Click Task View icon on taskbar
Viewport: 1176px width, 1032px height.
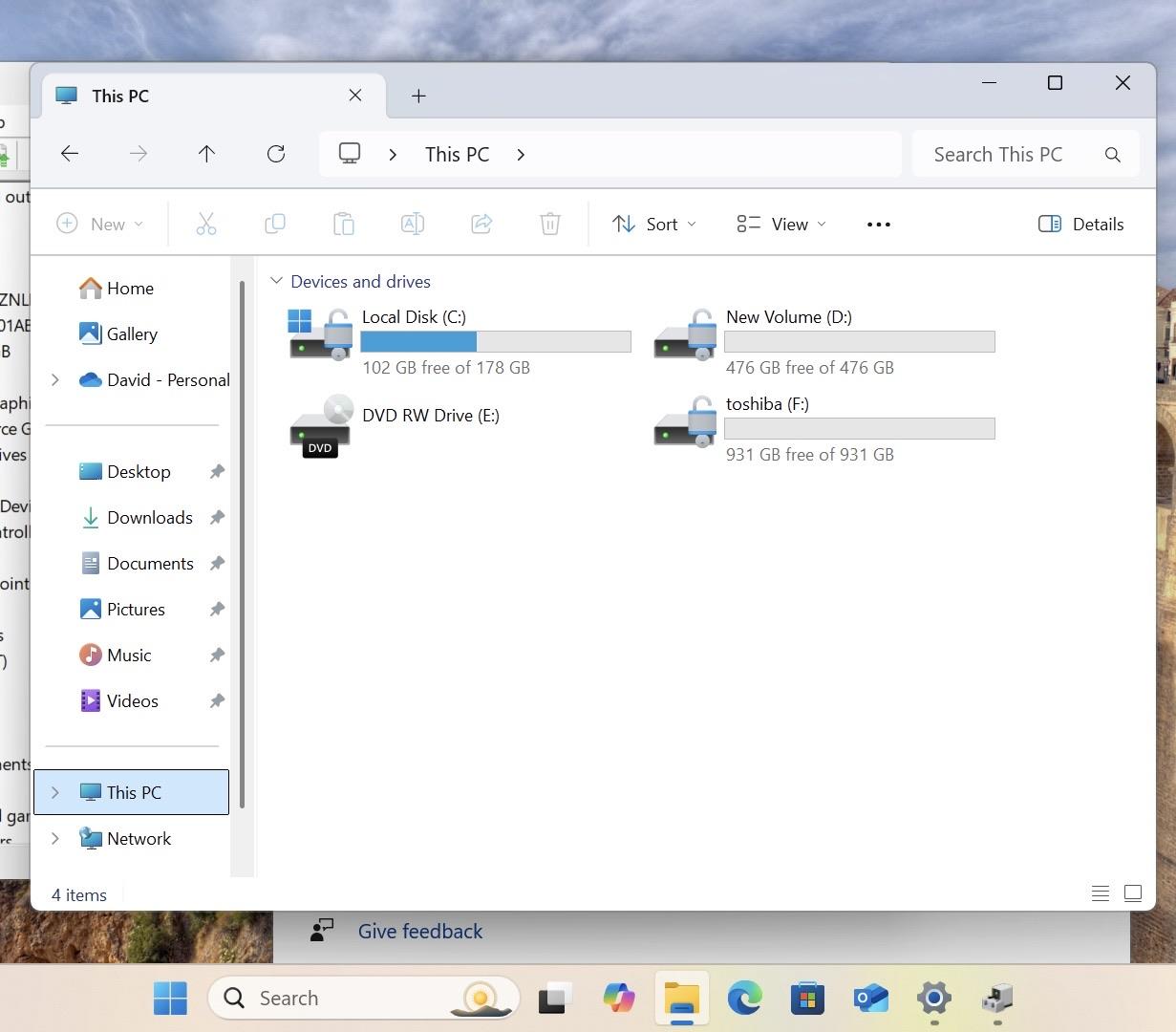[555, 998]
